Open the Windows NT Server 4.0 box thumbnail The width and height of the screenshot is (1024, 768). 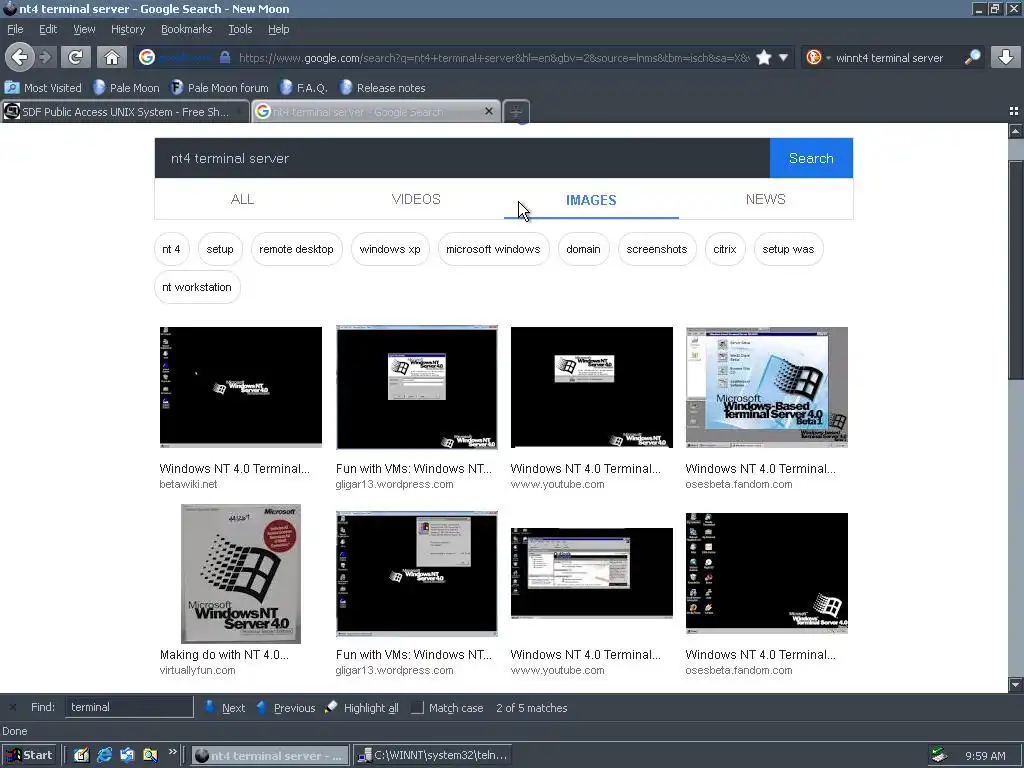coord(240,573)
